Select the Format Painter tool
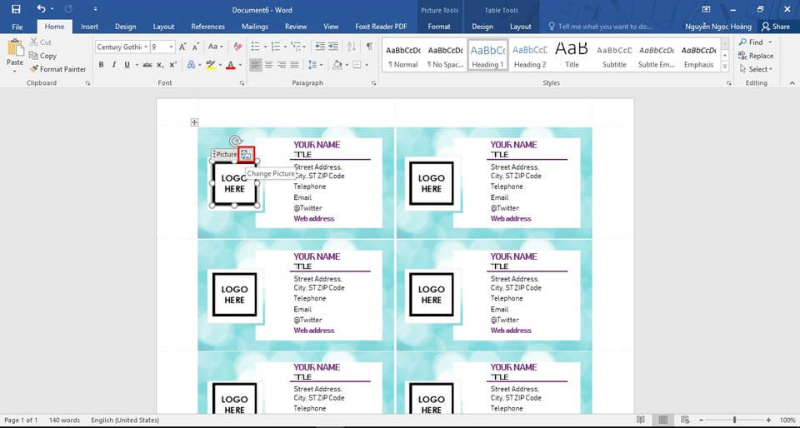Image resolution: width=800 pixels, height=428 pixels. pyautogui.click(x=57, y=69)
